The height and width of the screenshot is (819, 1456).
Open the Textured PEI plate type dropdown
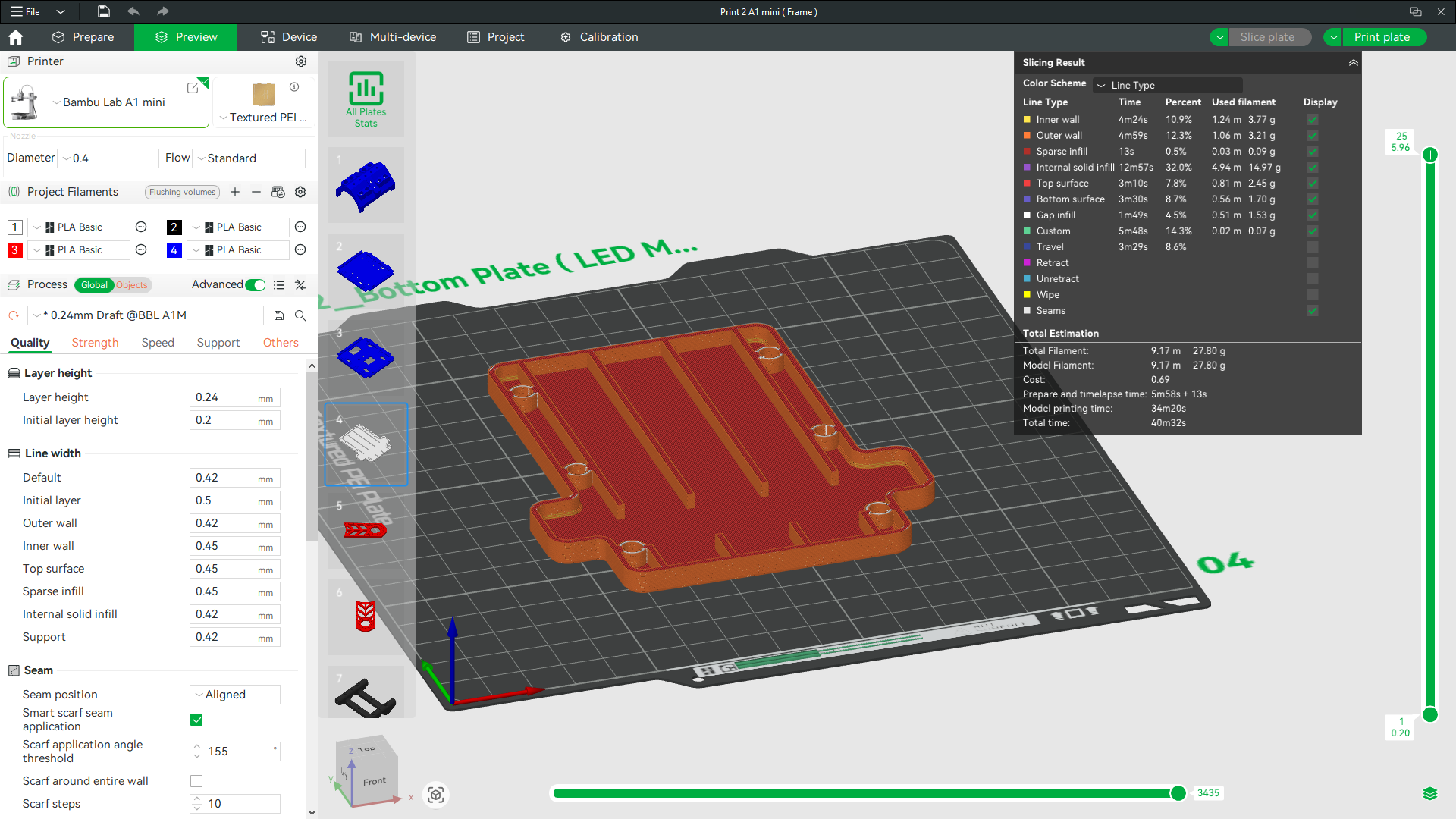tap(264, 118)
